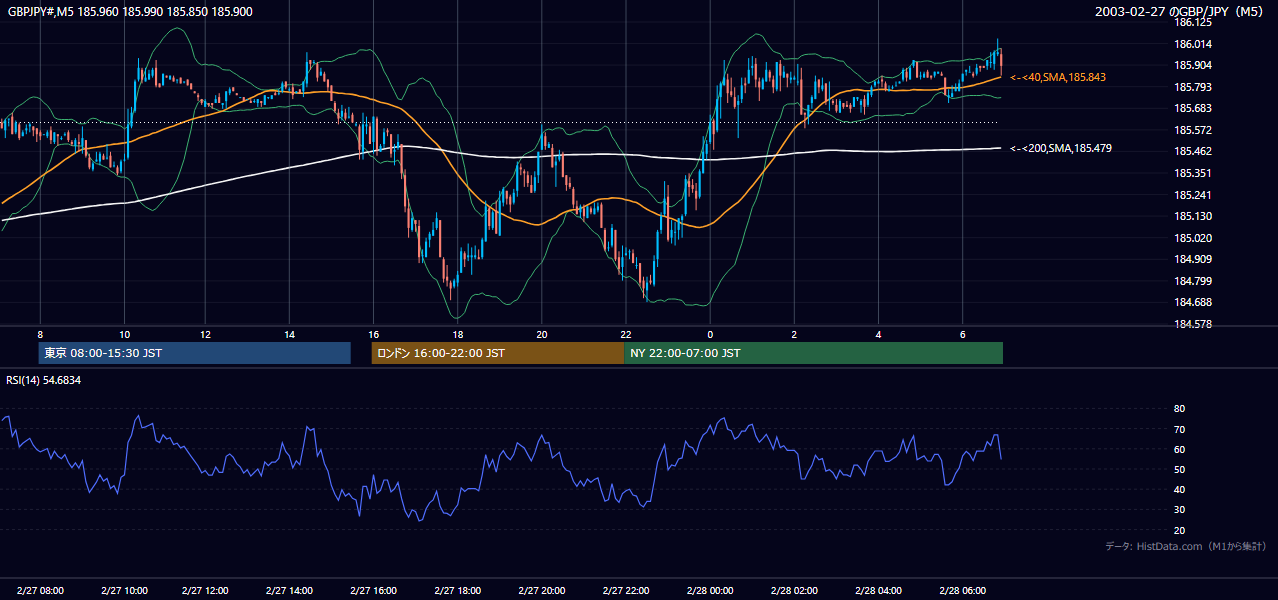Click hour tick 22 under price chart
The image size is (1278, 600).
click(625, 334)
